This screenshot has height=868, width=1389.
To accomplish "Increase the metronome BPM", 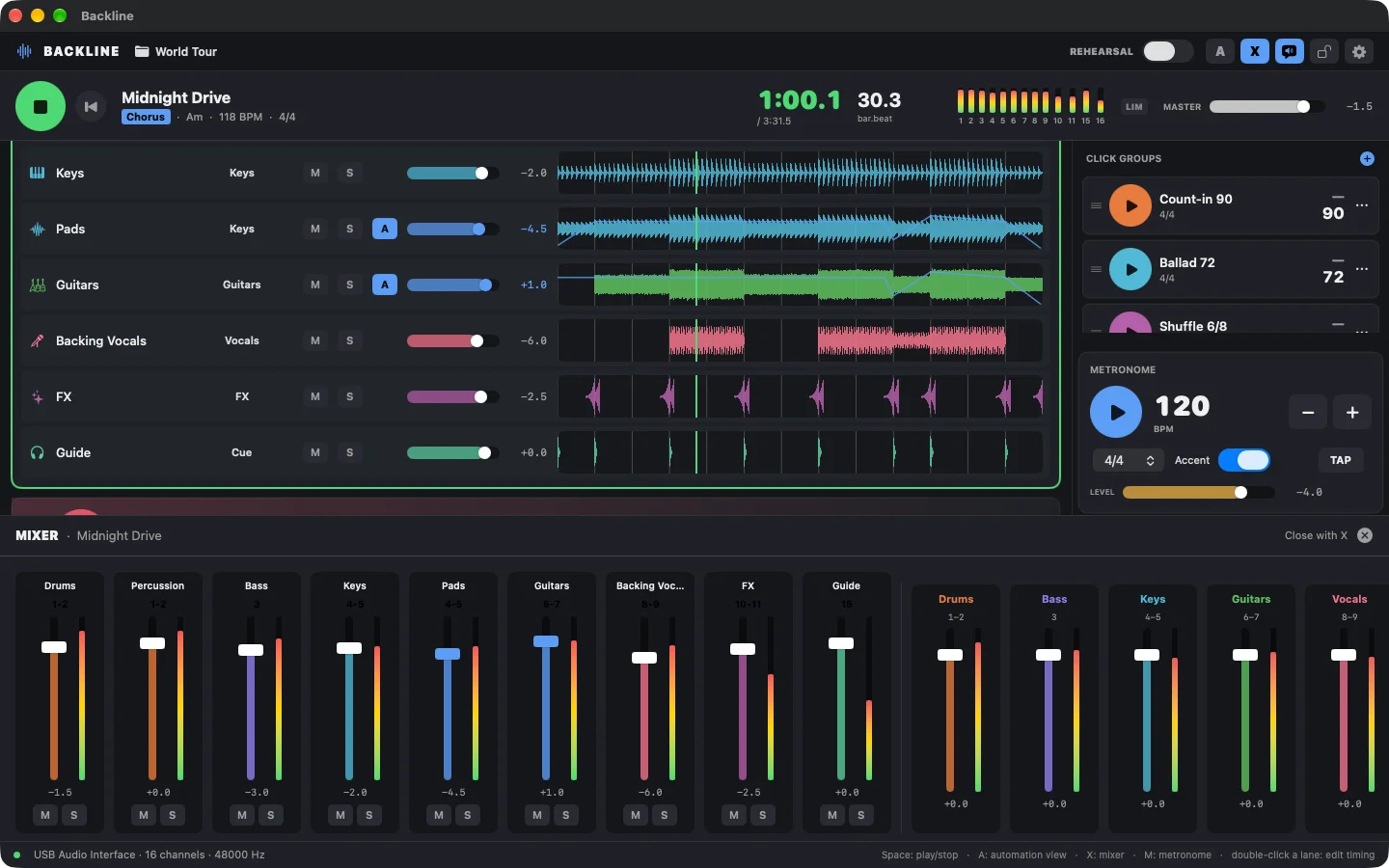I will coord(1352,413).
